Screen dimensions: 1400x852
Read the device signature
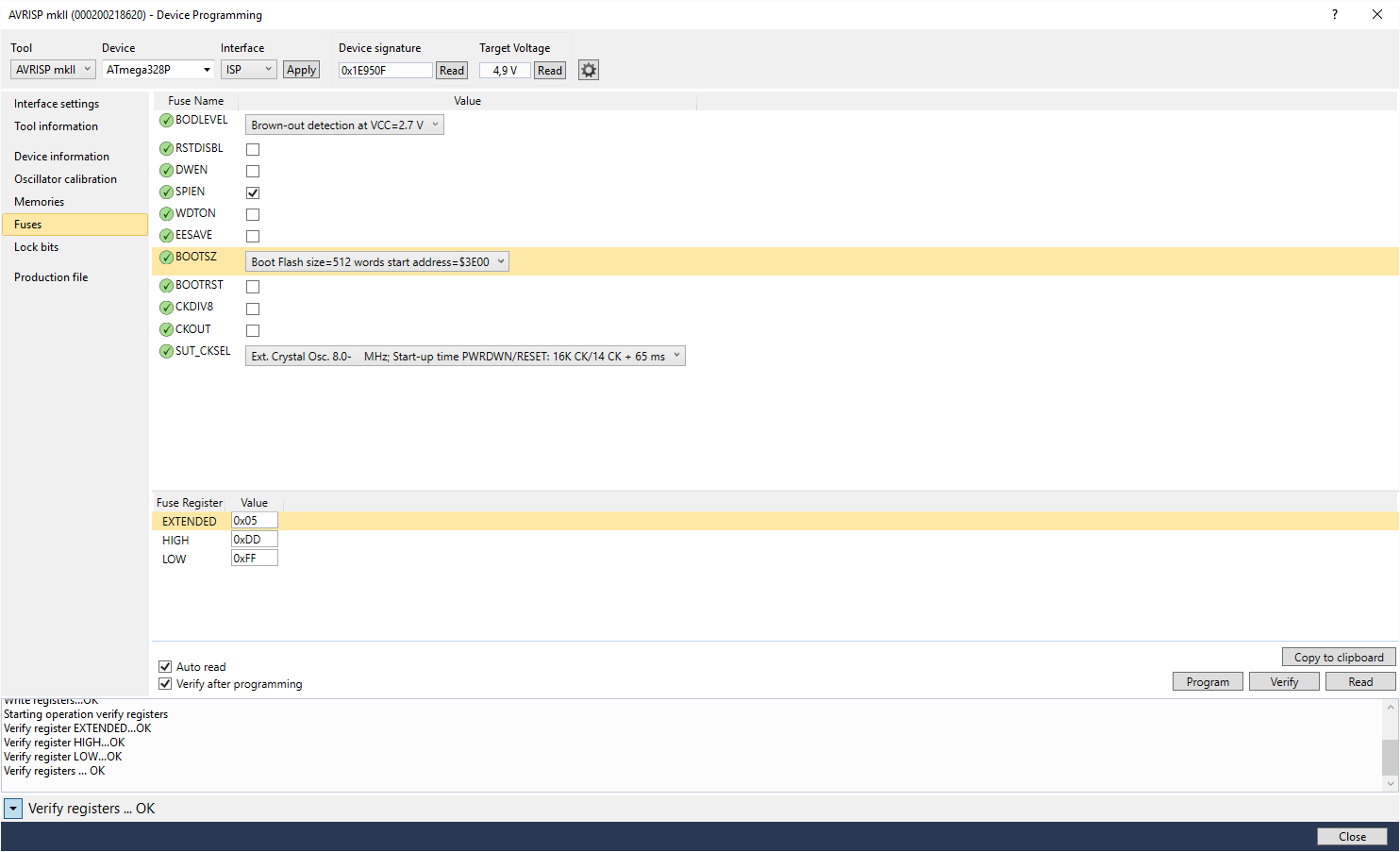point(452,71)
